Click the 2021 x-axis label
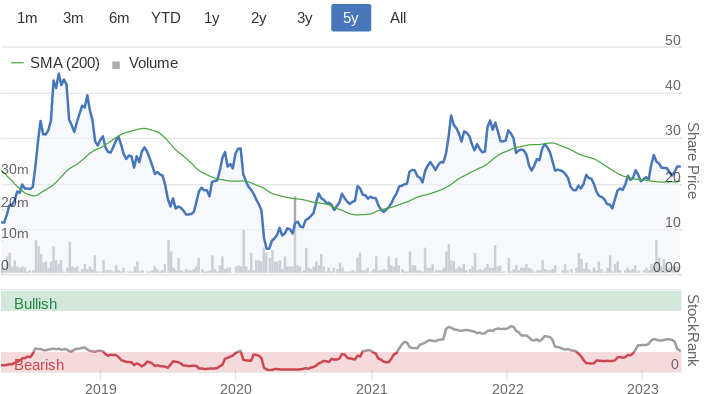This screenshot has height=394, width=706. pyautogui.click(x=372, y=388)
